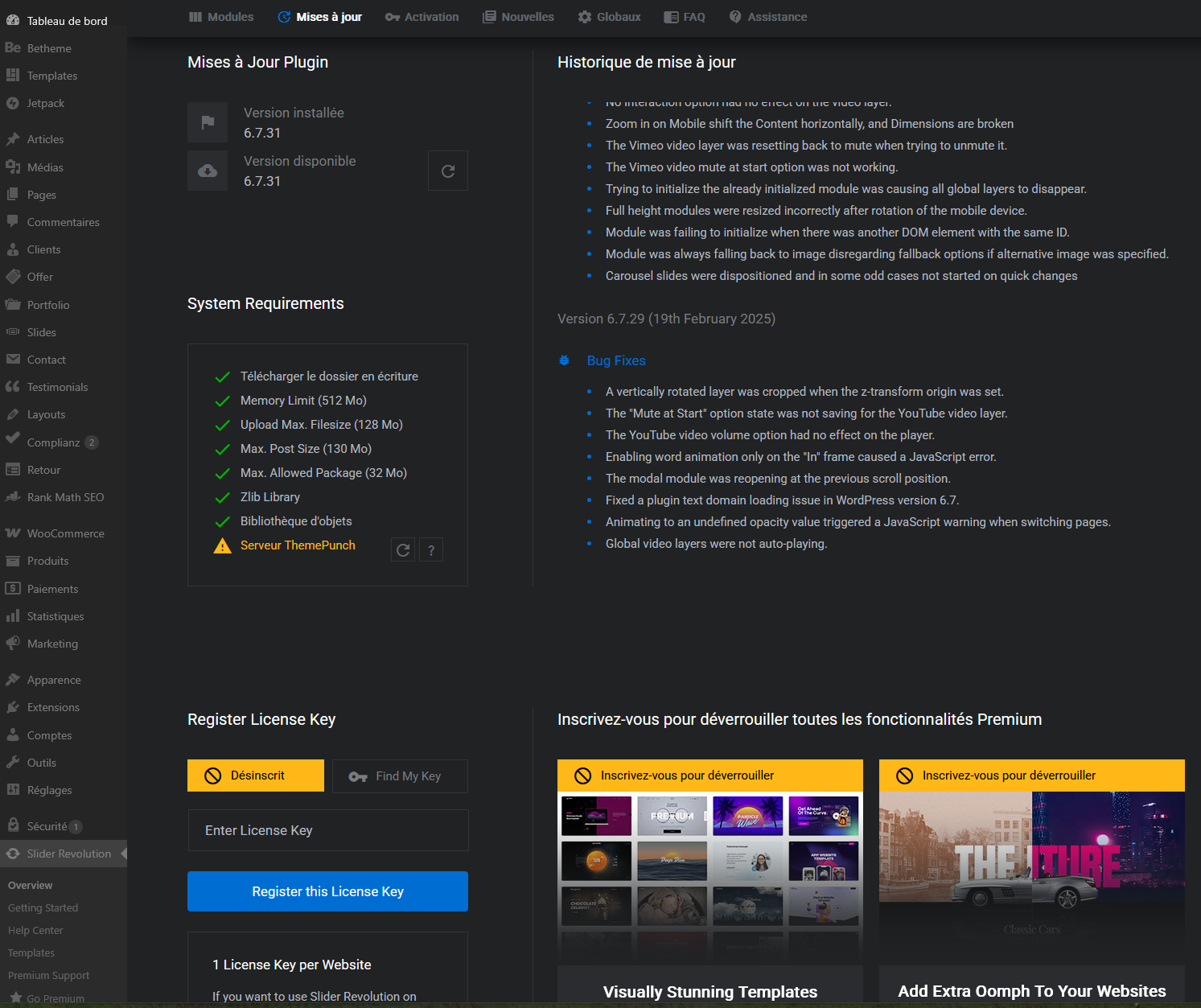Click the Bug Fixes heading link

[616, 360]
